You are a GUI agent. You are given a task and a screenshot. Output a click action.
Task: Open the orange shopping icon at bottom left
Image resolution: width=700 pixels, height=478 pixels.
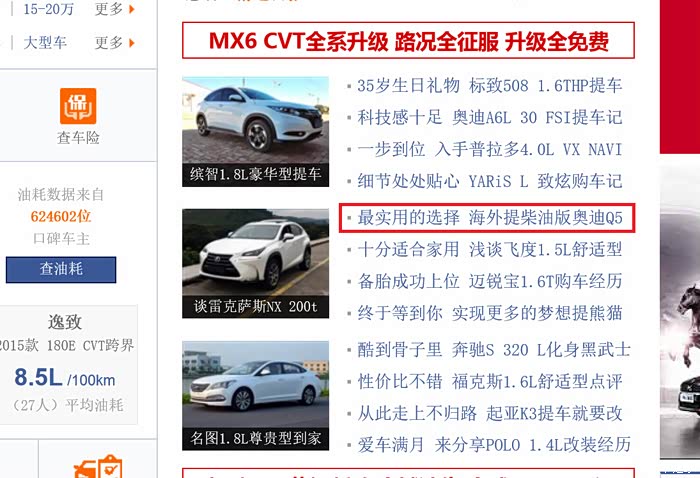tap(98, 467)
